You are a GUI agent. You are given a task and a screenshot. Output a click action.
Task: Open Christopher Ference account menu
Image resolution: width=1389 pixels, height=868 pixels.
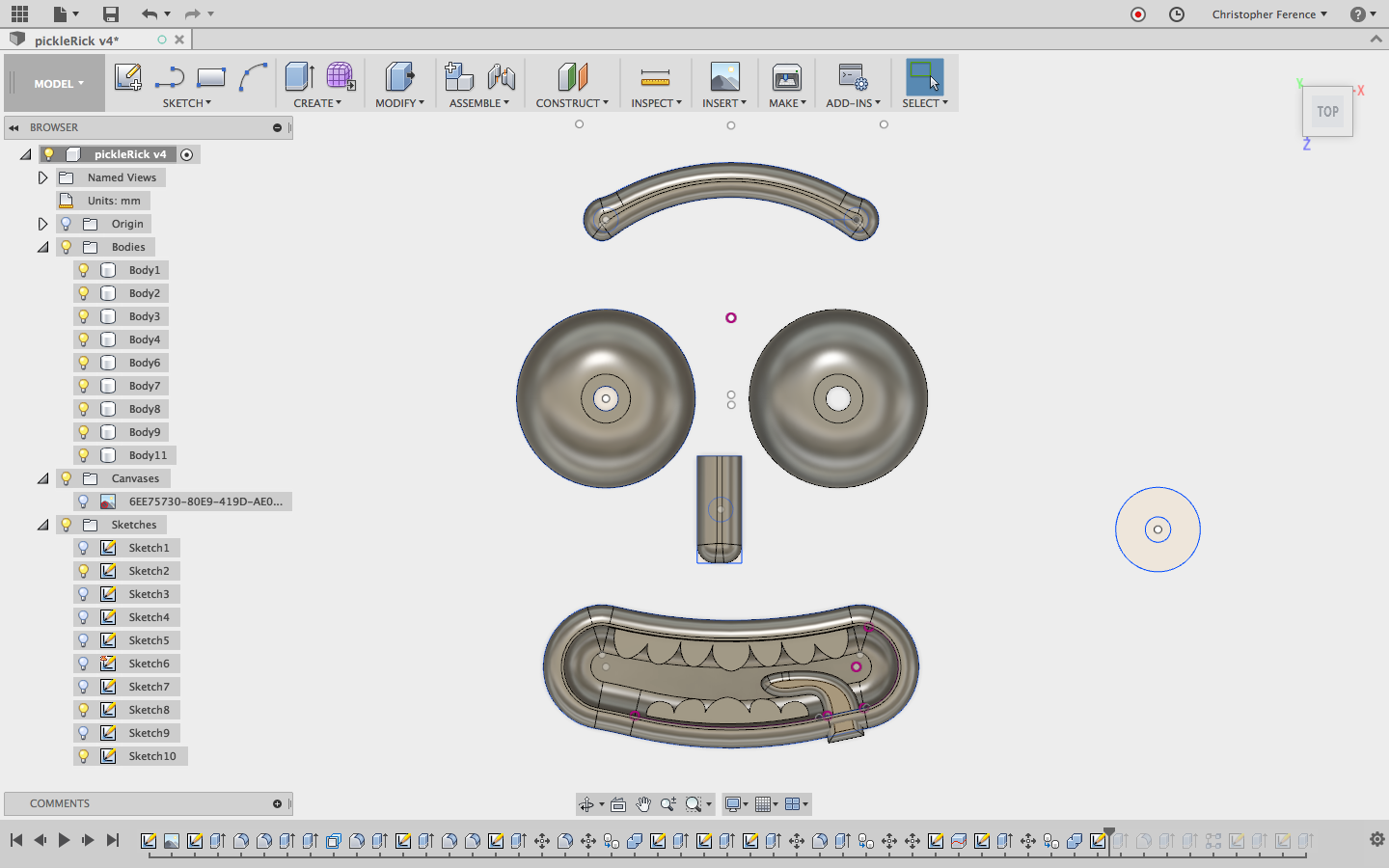click(1269, 14)
